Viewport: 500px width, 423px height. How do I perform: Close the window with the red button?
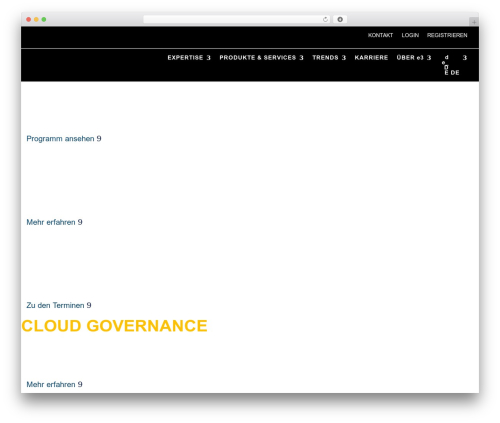tap(29, 19)
